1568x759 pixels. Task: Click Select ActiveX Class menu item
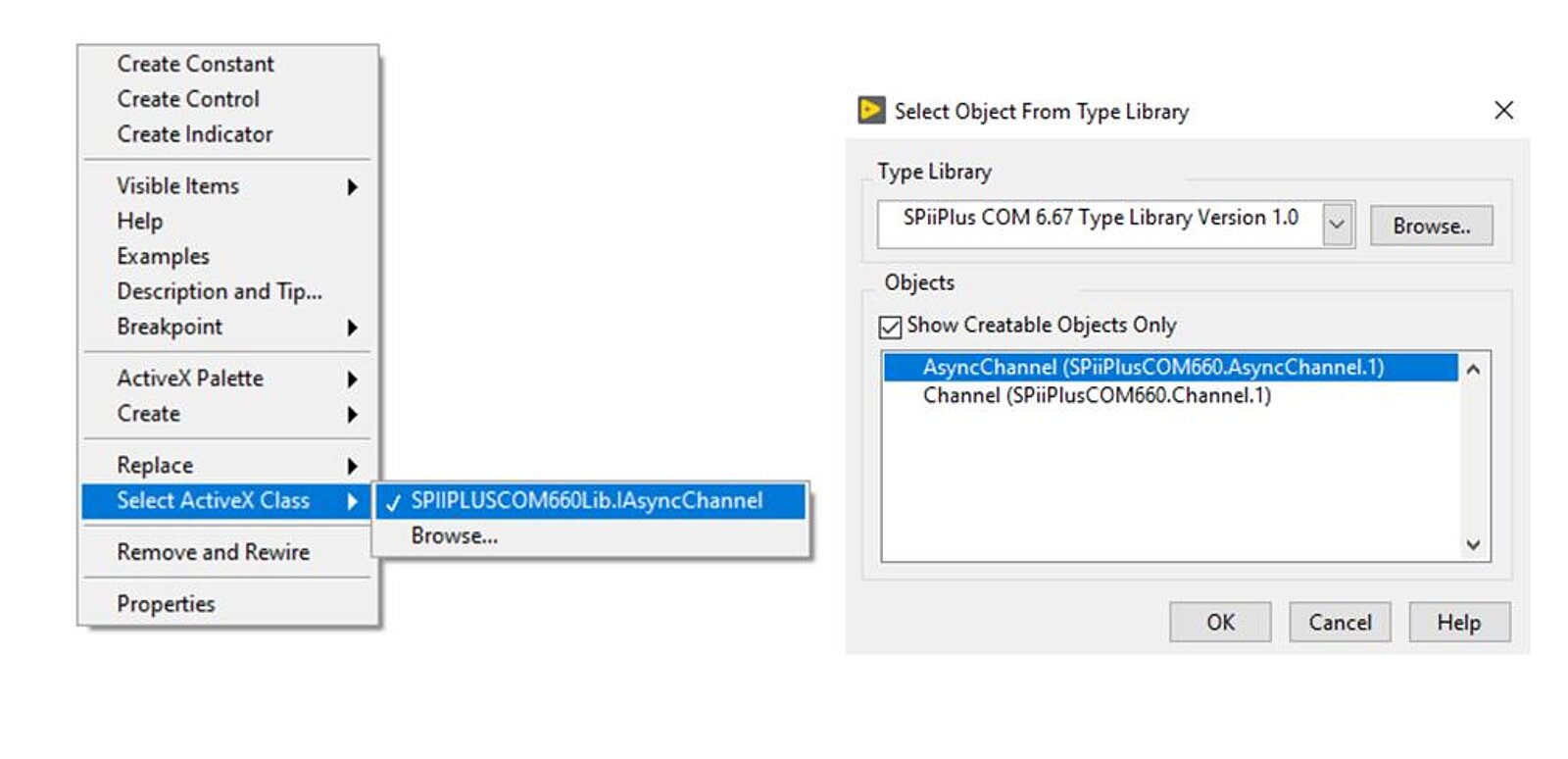[x=227, y=501]
